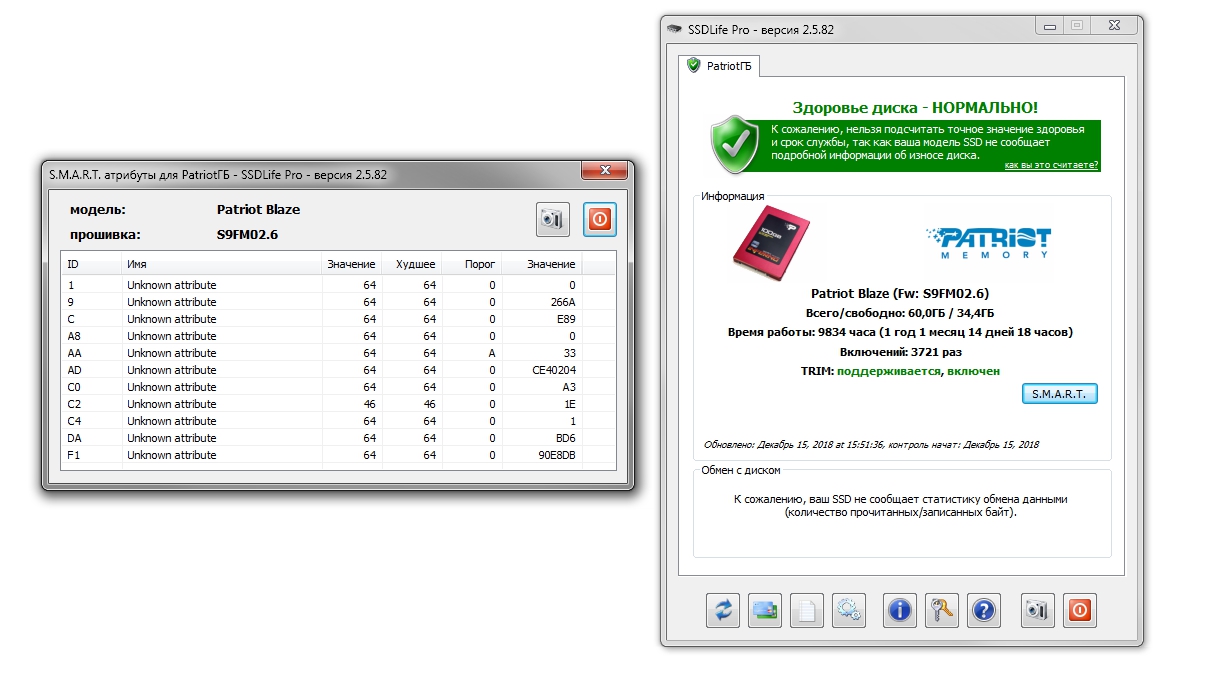Click raw value CE40204
Screen dimensions: 1222x687
click(x=555, y=370)
